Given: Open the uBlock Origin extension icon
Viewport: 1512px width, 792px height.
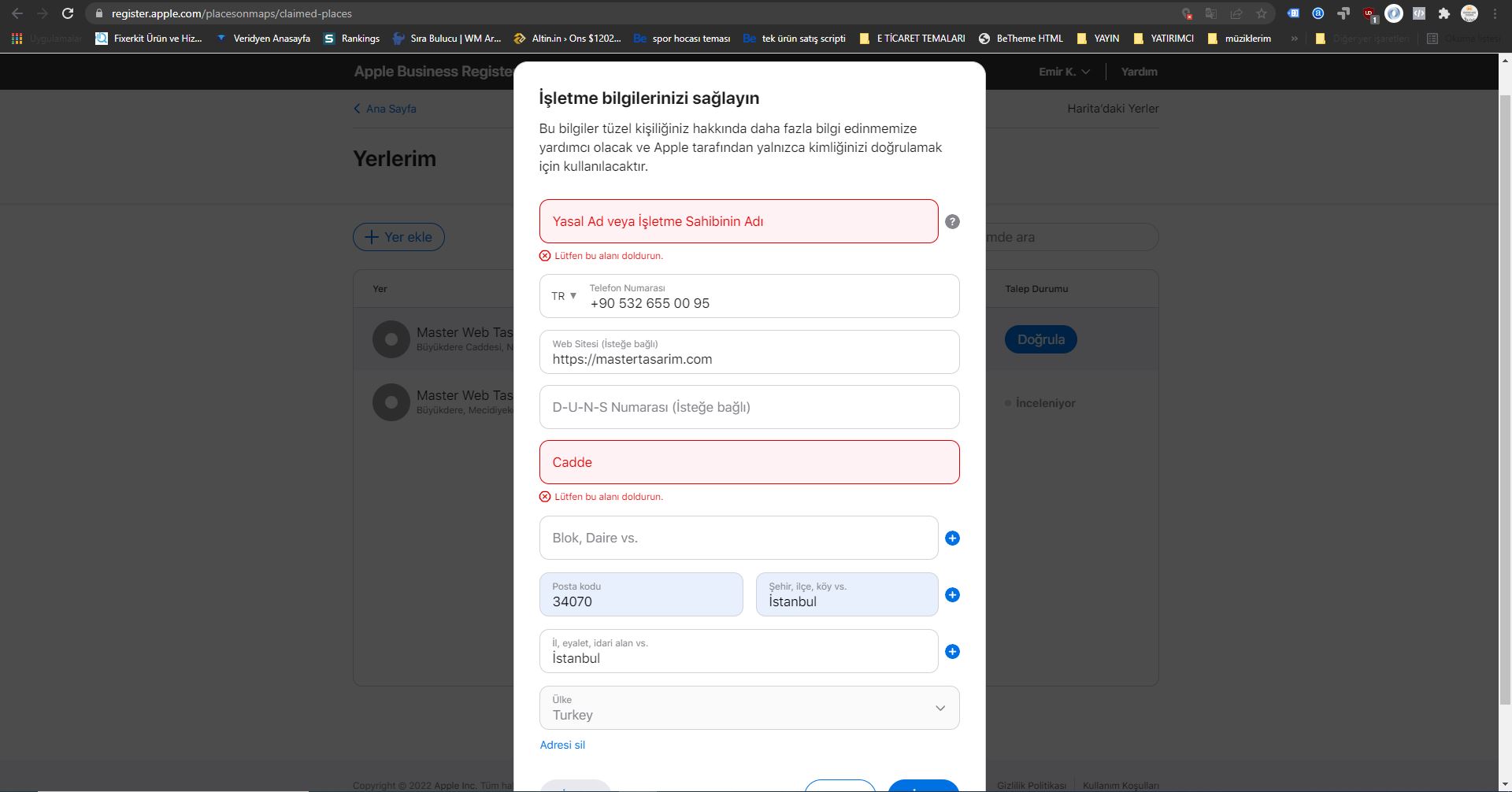Looking at the screenshot, I should (x=1369, y=13).
